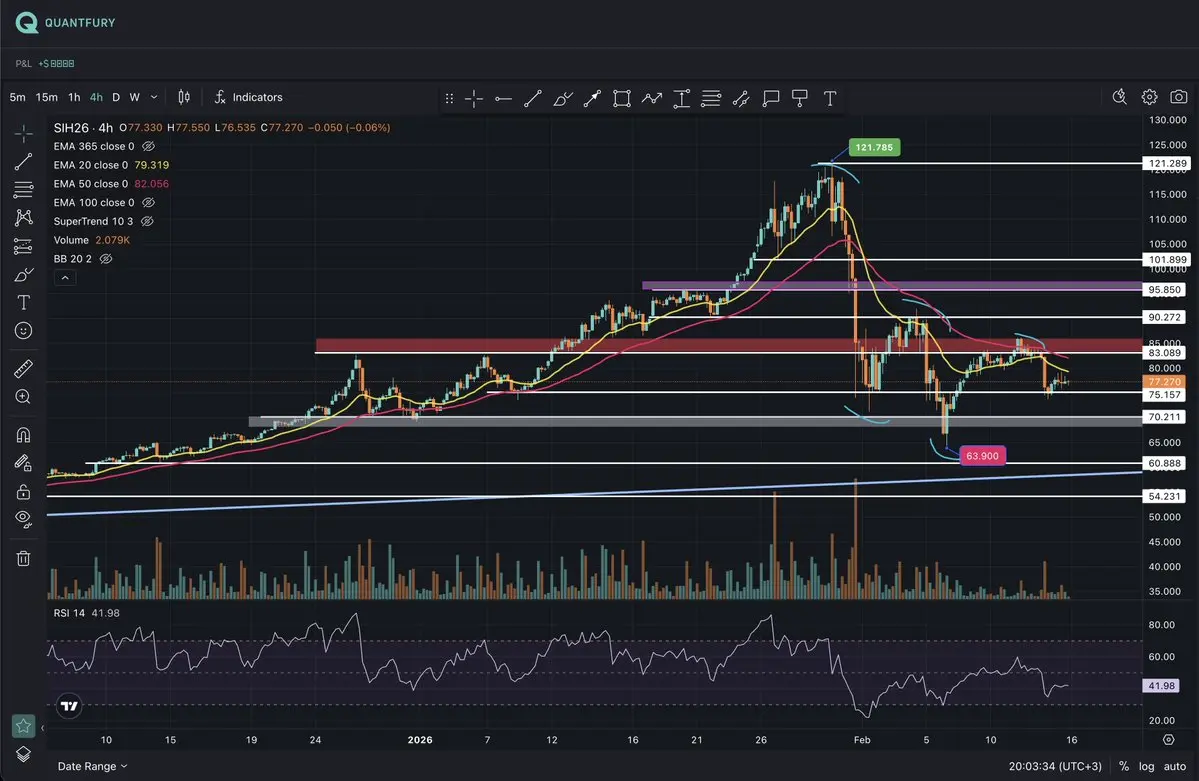
Task: Collapse the indicator legend with chevron
Action: (x=65, y=278)
